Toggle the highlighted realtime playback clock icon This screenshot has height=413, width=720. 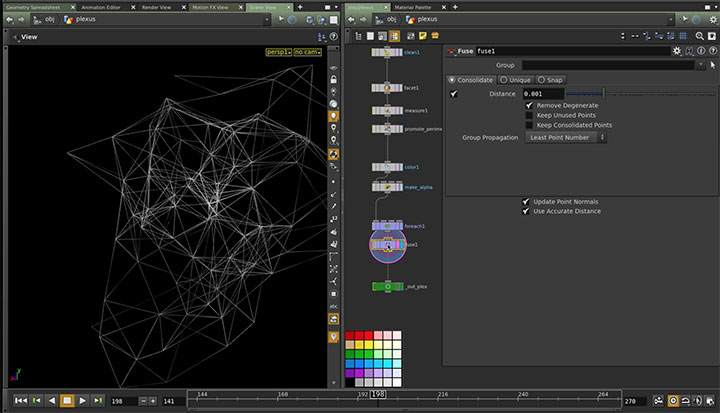pos(673,401)
